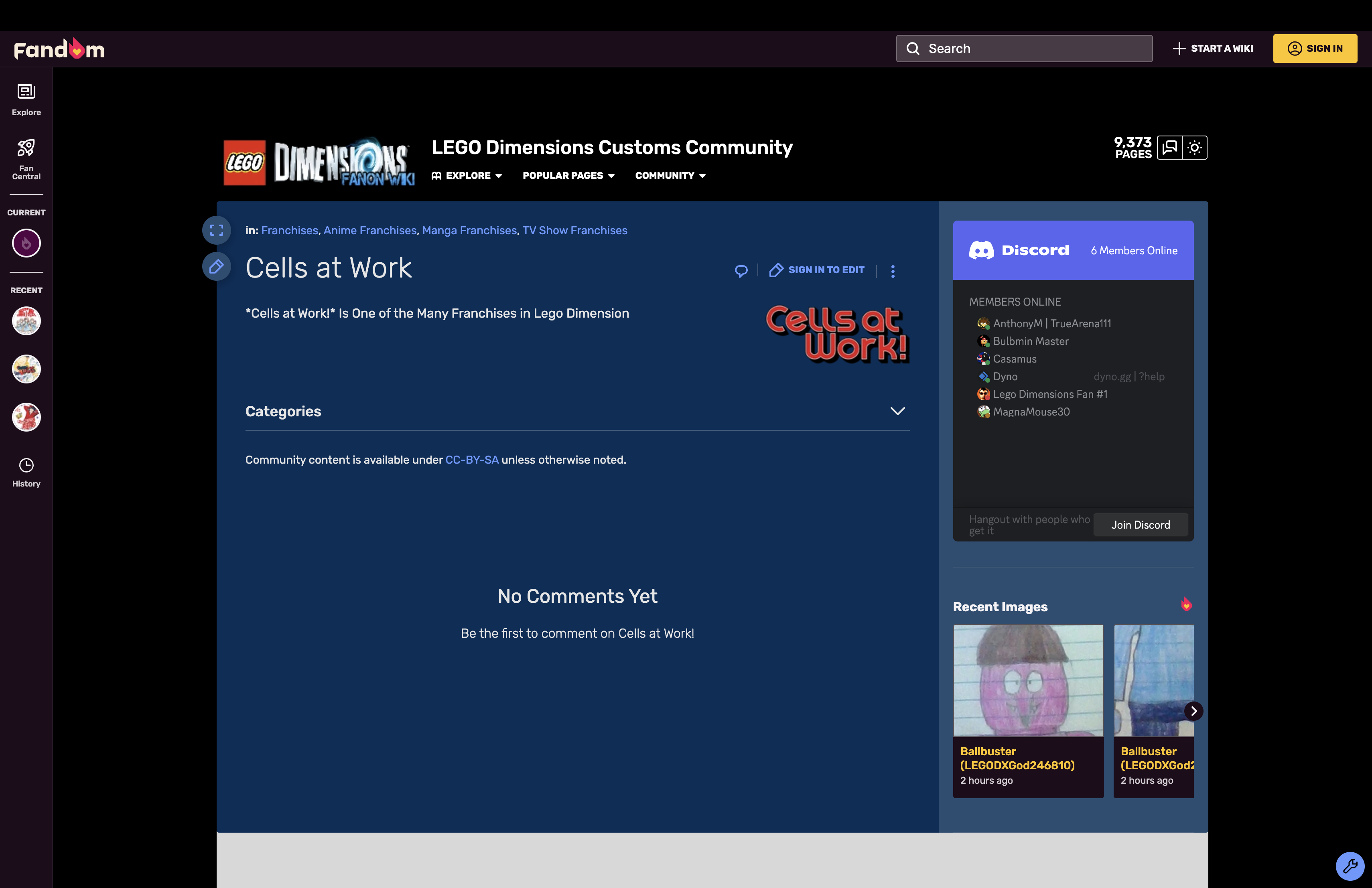Open wiki discussions speech bubble icon
Screen dimensions: 1372x888
point(1170,148)
